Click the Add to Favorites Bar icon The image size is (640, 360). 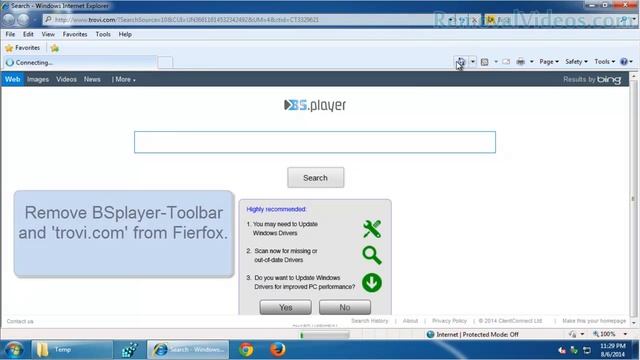click(54, 48)
